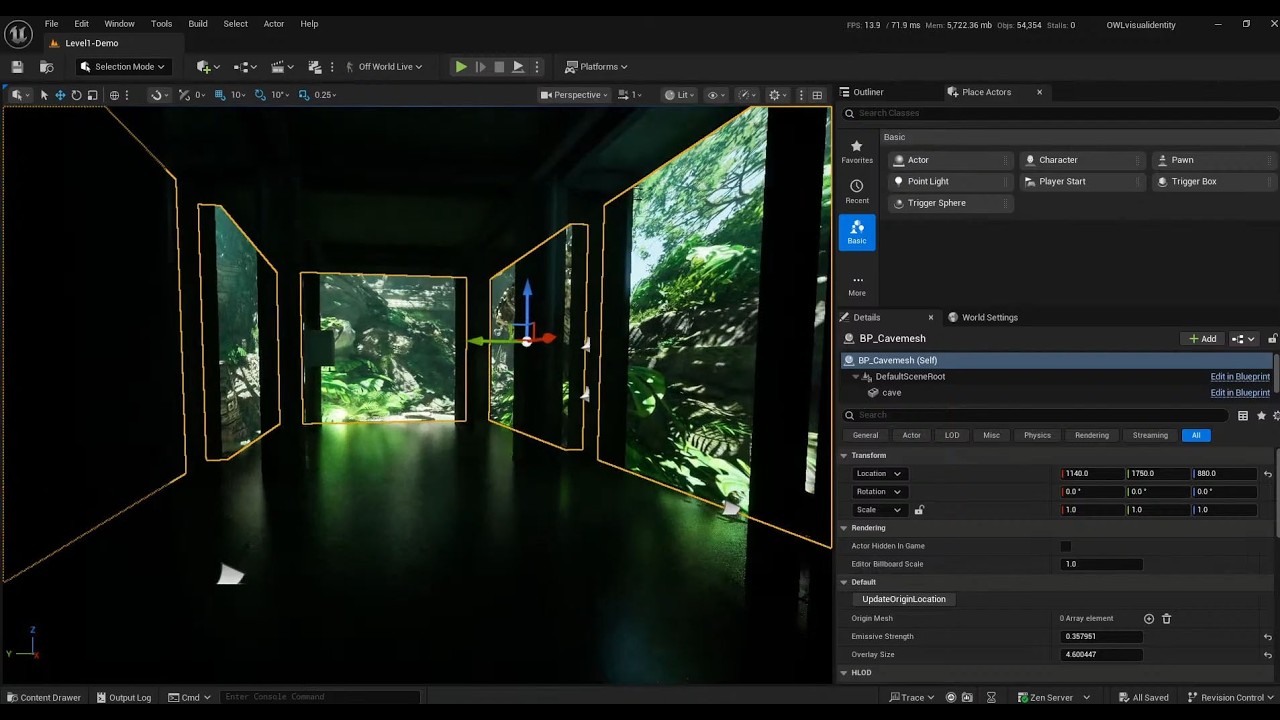Click the Emissive Strength value slider field
The height and width of the screenshot is (720, 1280).
click(1102, 636)
